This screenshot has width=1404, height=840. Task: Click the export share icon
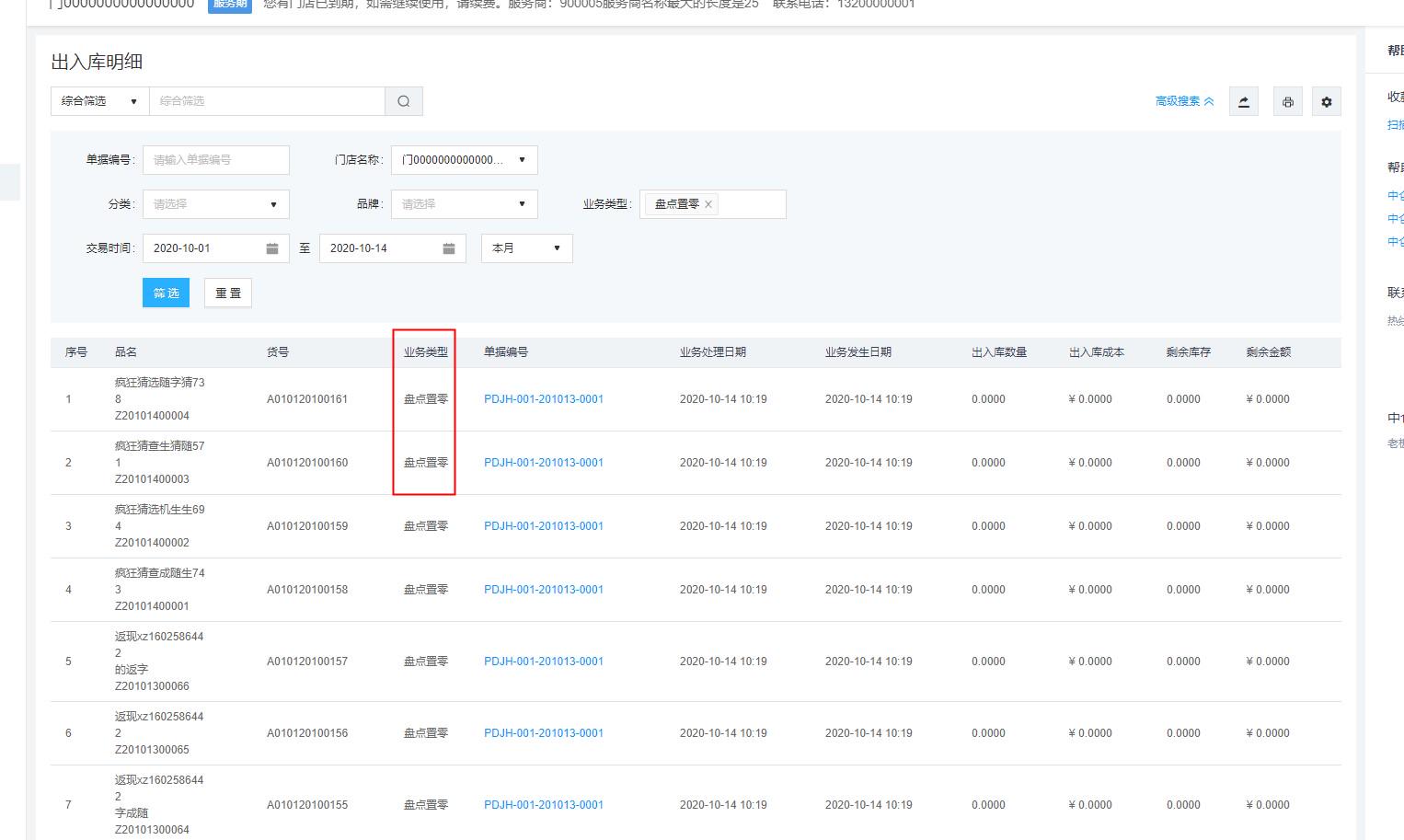(1244, 101)
